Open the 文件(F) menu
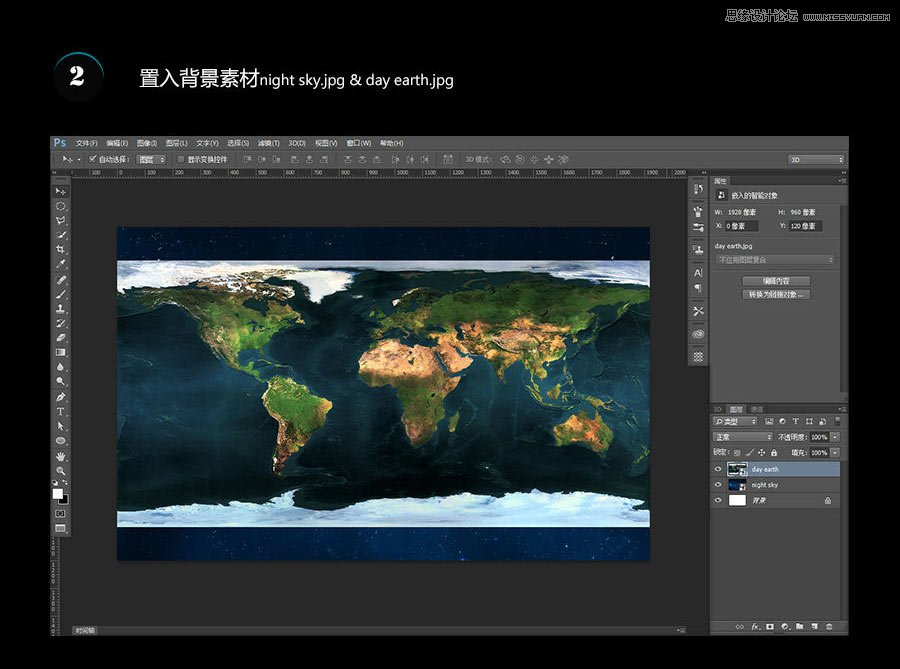The image size is (900, 669). 87,143
